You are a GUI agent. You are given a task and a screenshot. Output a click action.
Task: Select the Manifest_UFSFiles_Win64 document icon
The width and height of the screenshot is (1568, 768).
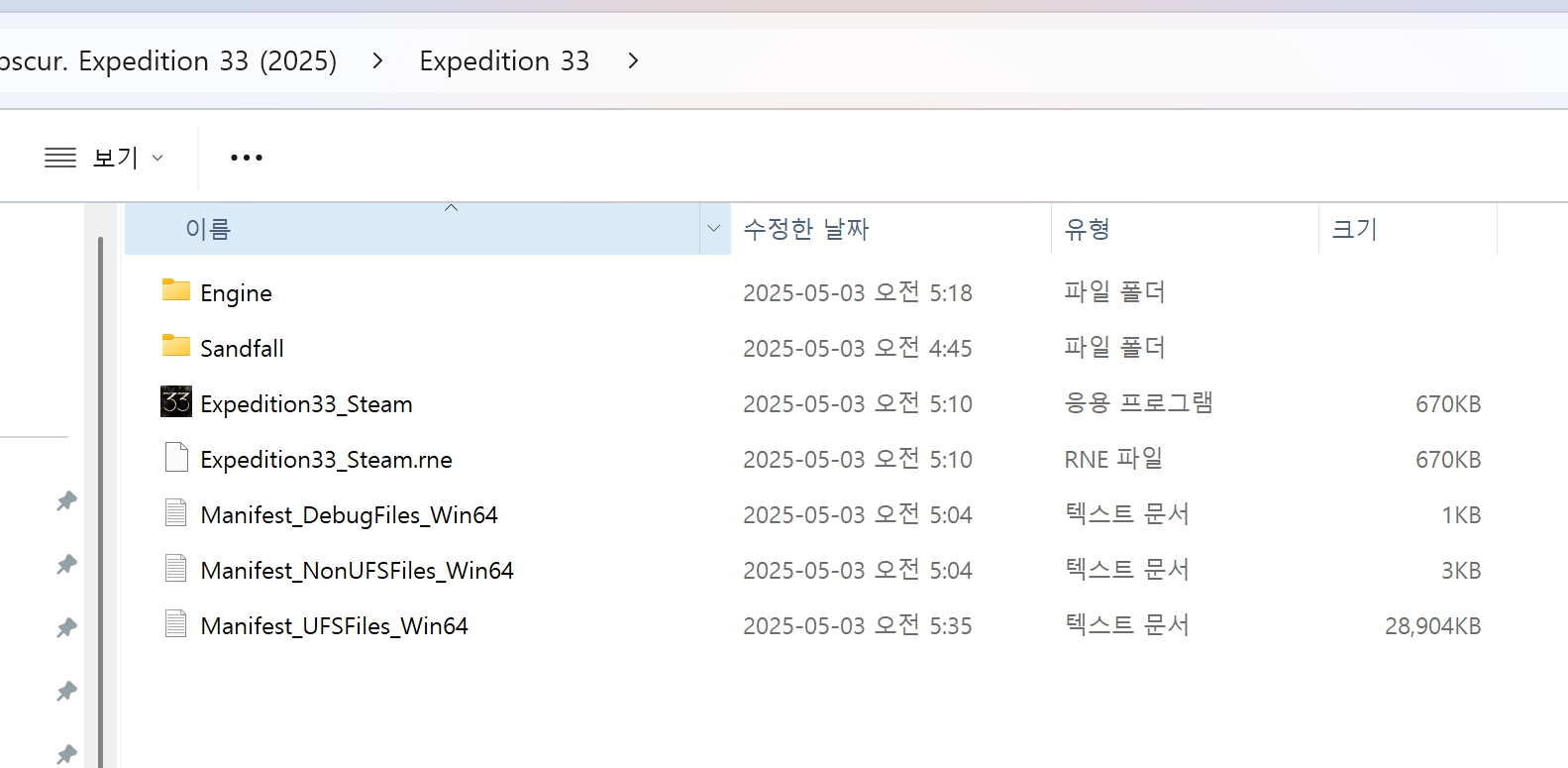pos(176,623)
